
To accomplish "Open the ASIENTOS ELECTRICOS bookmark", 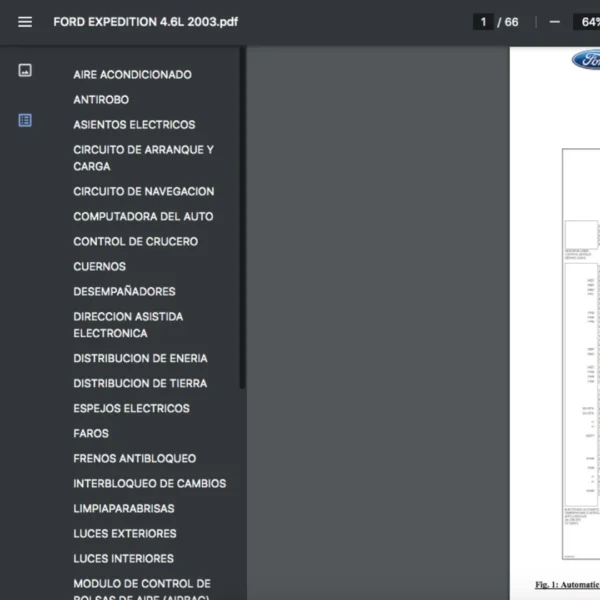I will point(134,125).
